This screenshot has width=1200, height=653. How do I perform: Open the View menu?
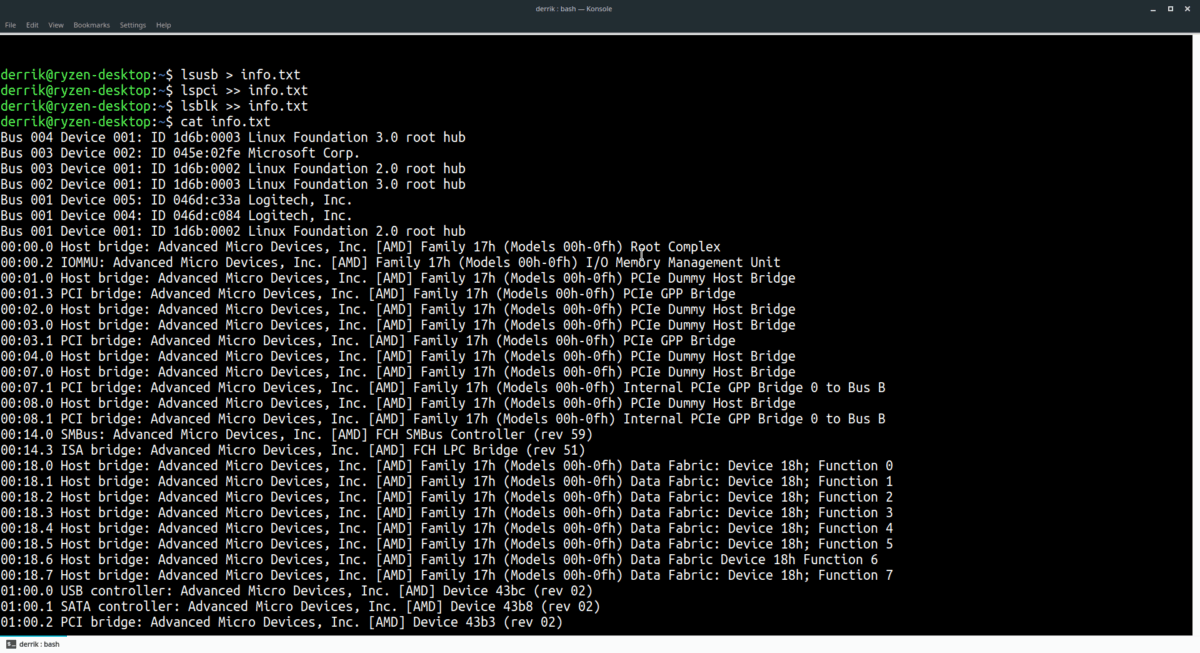coord(56,24)
